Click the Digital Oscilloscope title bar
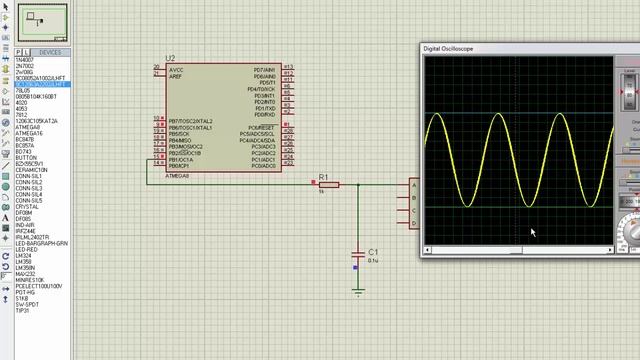This screenshot has height=360, width=640. coord(530,49)
